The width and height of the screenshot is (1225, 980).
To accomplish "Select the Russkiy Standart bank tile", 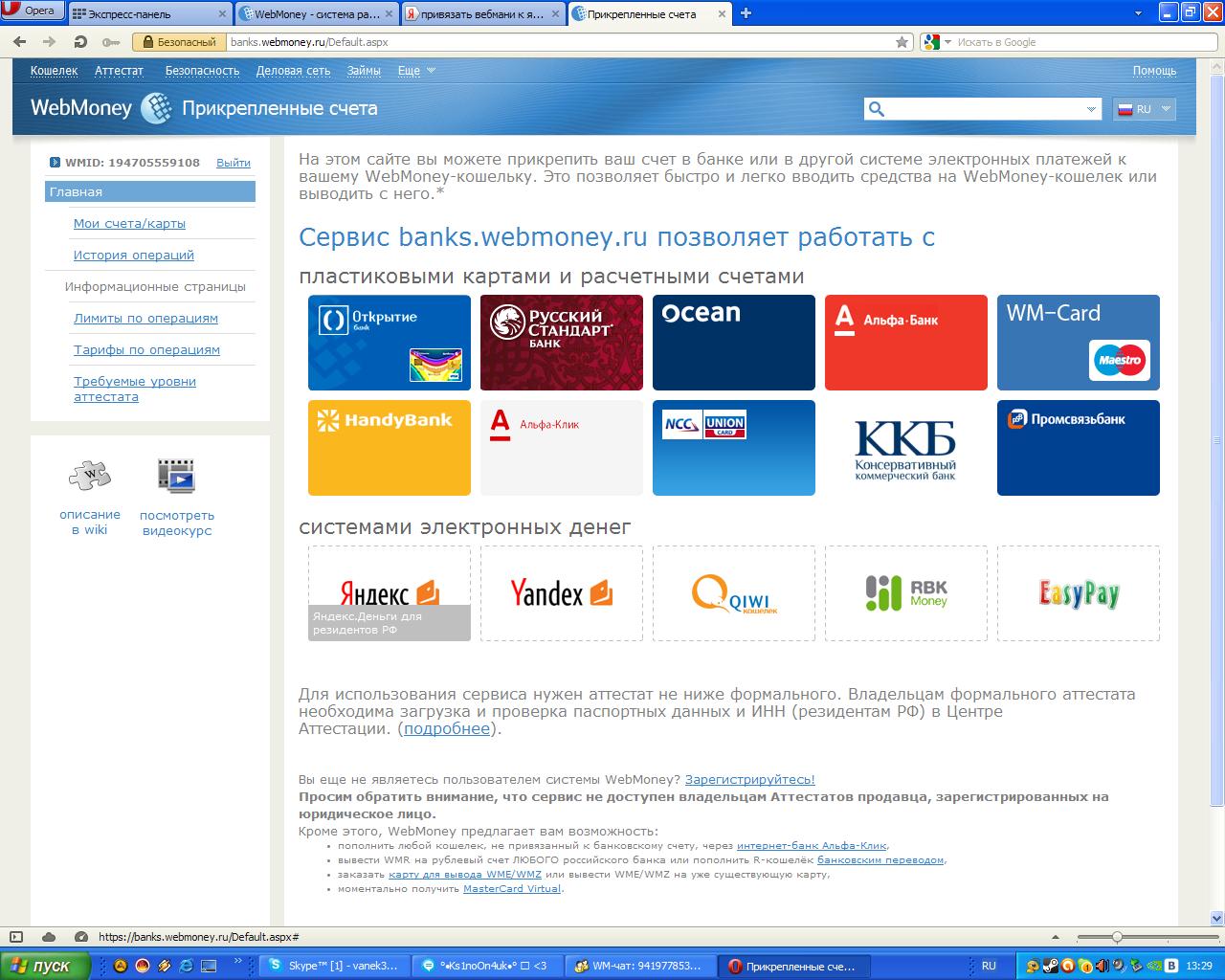I will (562, 343).
